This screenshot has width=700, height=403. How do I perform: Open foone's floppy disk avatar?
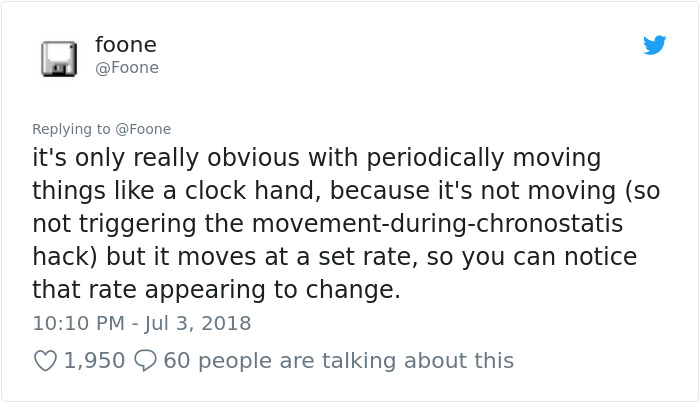click(x=59, y=58)
